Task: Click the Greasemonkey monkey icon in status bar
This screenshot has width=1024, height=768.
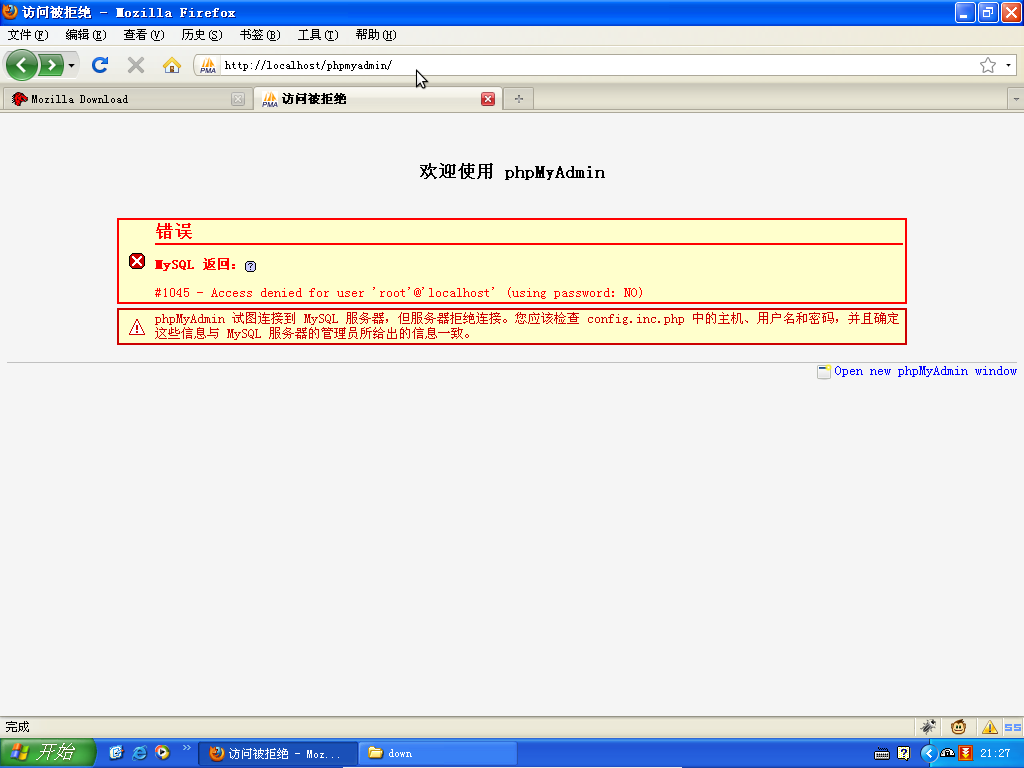Action: tap(958, 726)
